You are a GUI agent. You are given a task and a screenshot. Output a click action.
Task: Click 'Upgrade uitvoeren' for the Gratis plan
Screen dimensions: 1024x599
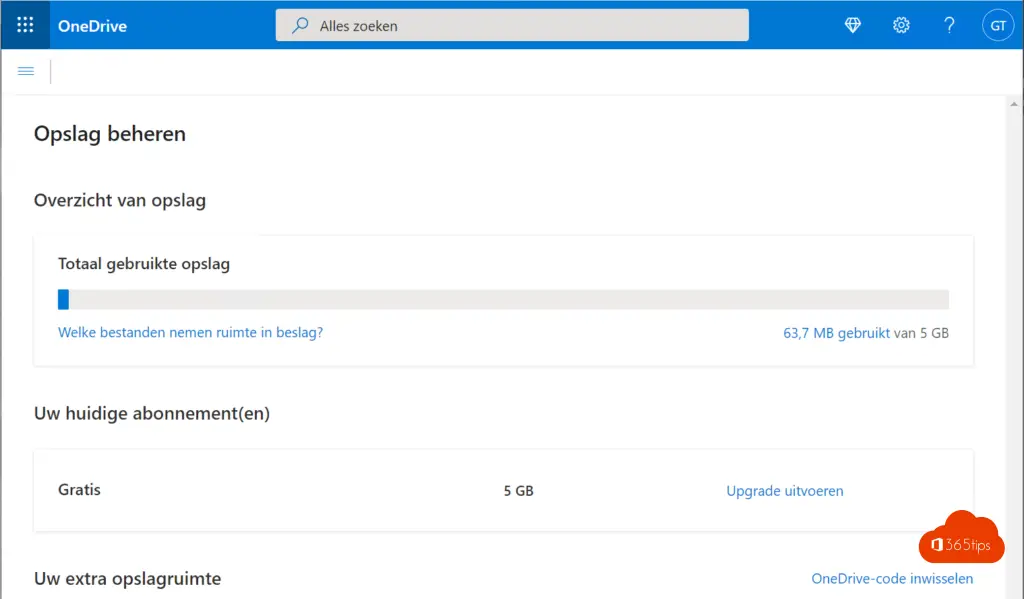pyautogui.click(x=784, y=491)
